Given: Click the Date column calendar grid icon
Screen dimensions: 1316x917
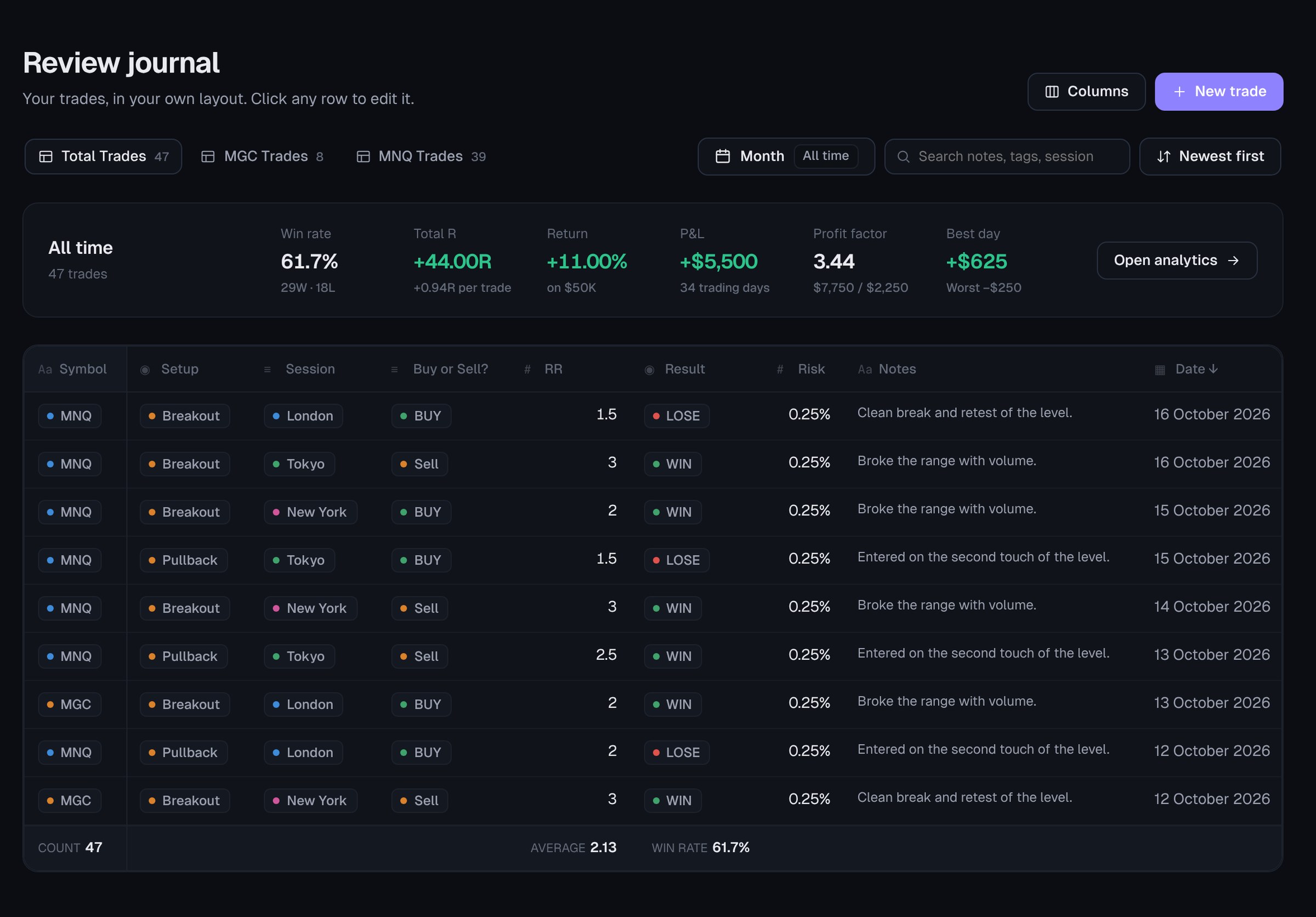Looking at the screenshot, I should click(1160, 370).
